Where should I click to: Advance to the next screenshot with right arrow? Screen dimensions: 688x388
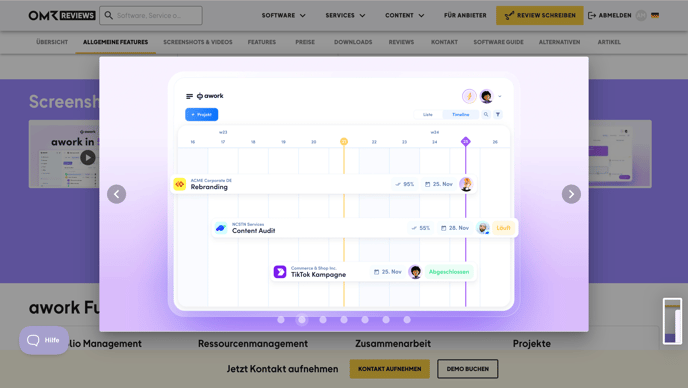tap(571, 194)
